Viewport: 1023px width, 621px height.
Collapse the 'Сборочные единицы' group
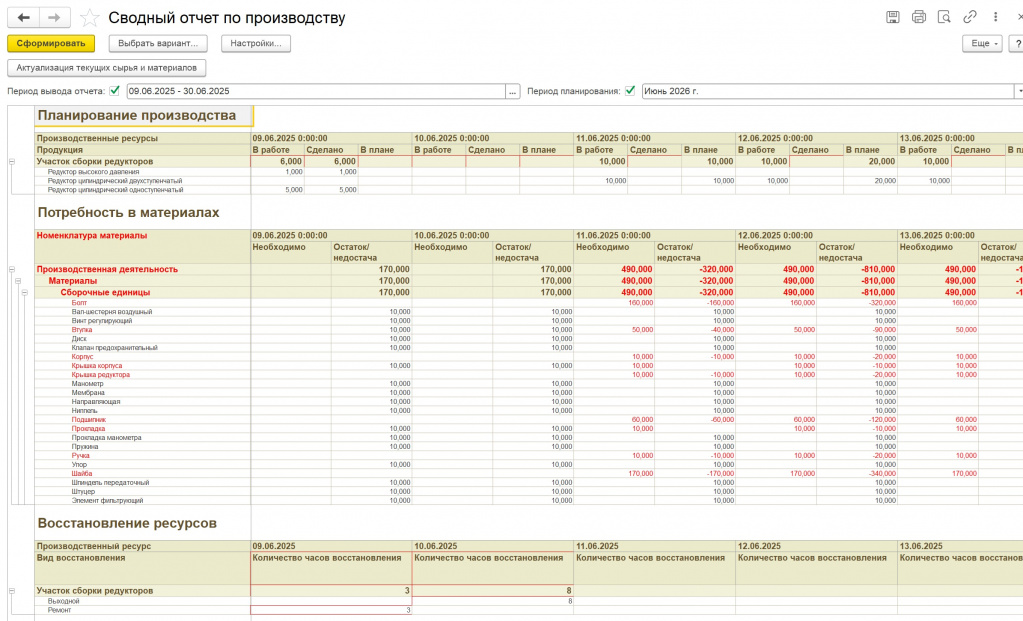pyautogui.click(x=24, y=292)
